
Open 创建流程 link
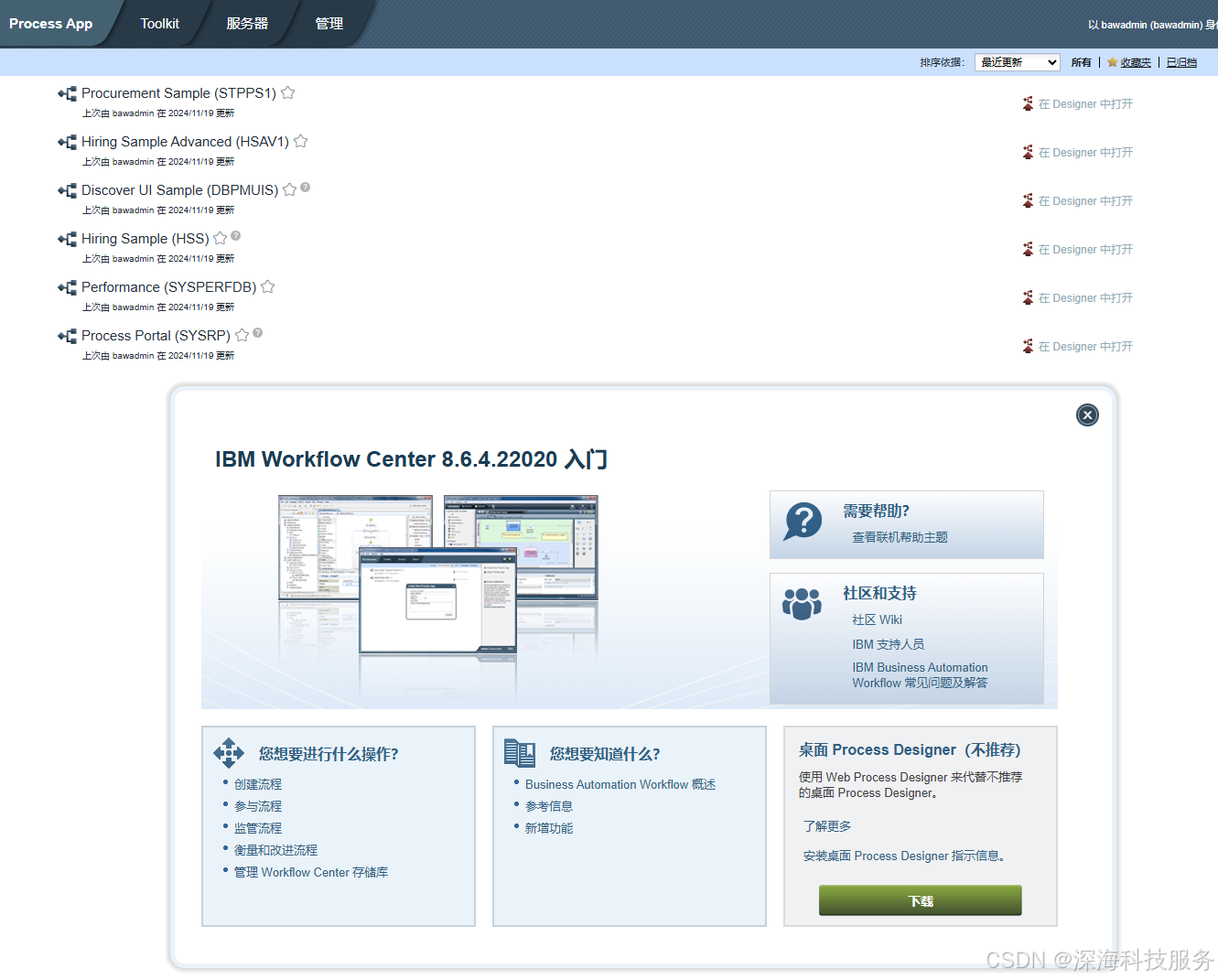click(x=258, y=784)
